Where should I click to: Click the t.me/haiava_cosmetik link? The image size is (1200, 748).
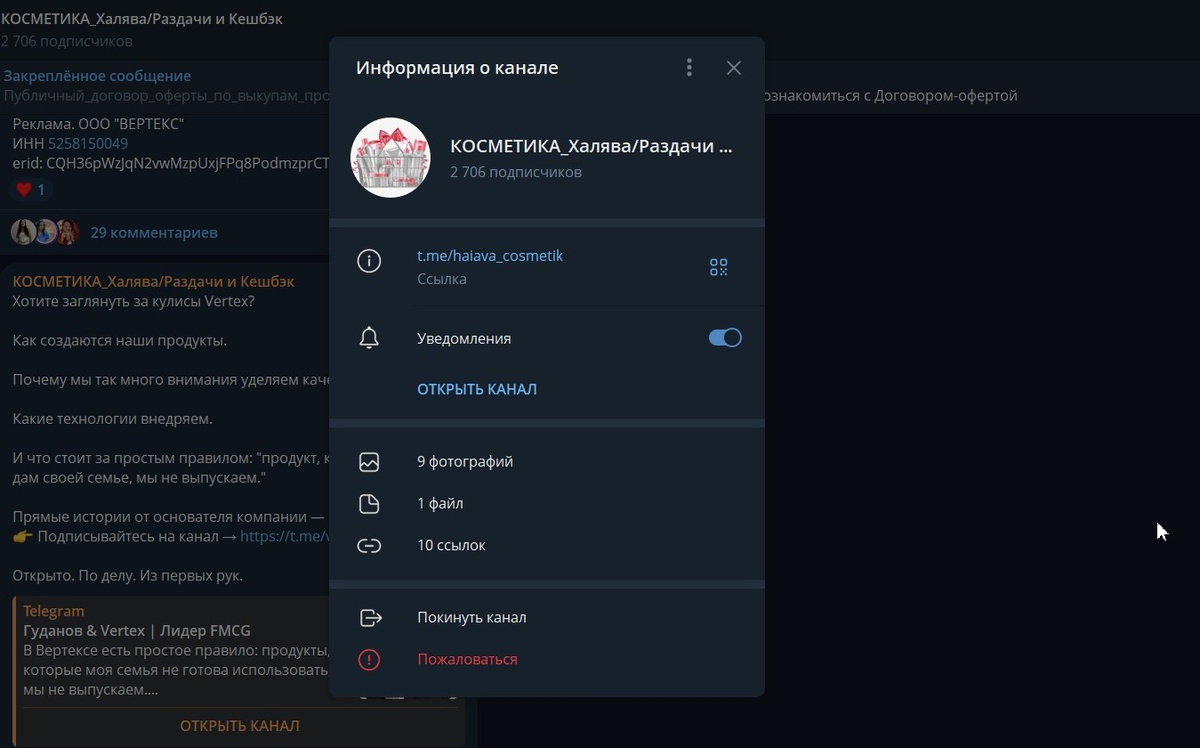coord(490,256)
